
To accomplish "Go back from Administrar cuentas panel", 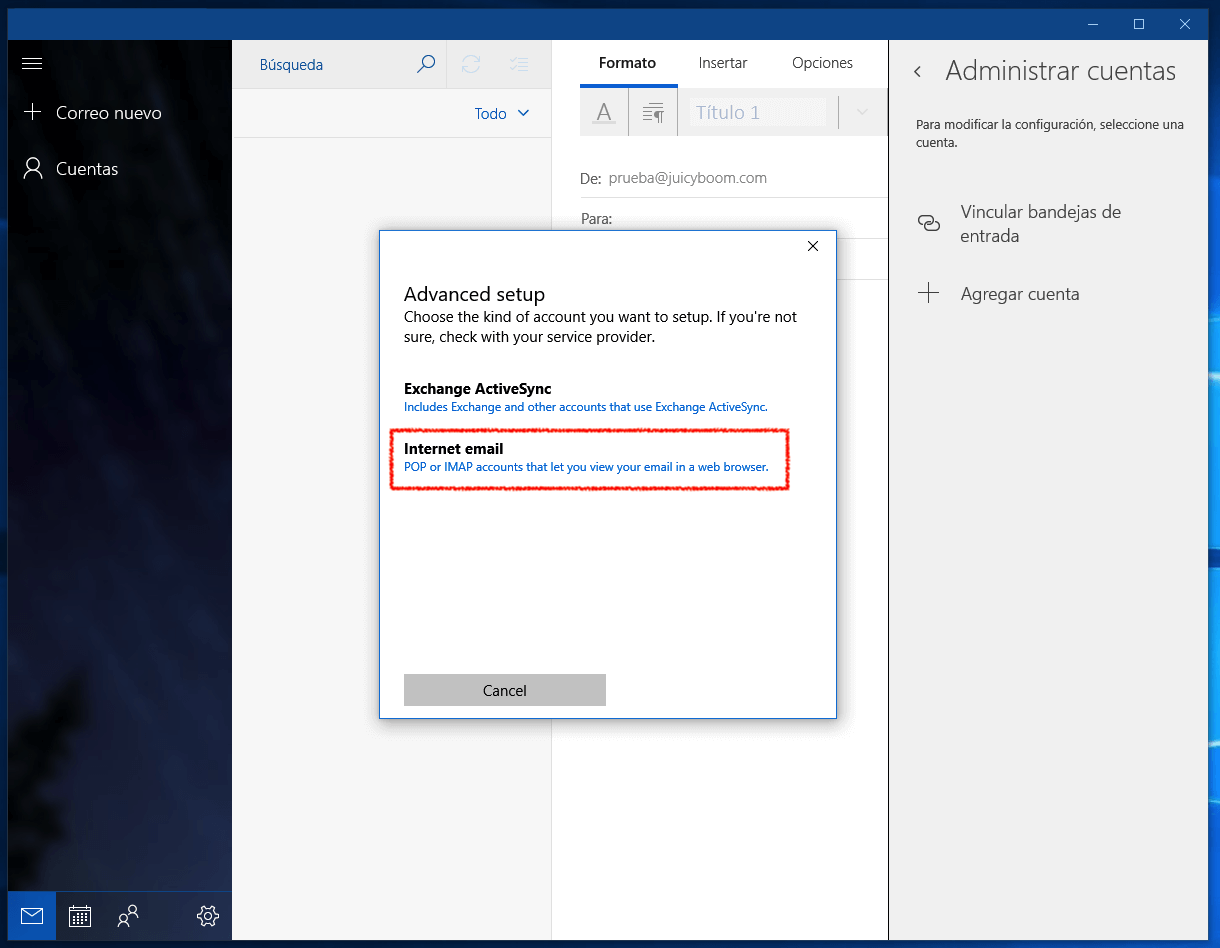I will point(917,72).
